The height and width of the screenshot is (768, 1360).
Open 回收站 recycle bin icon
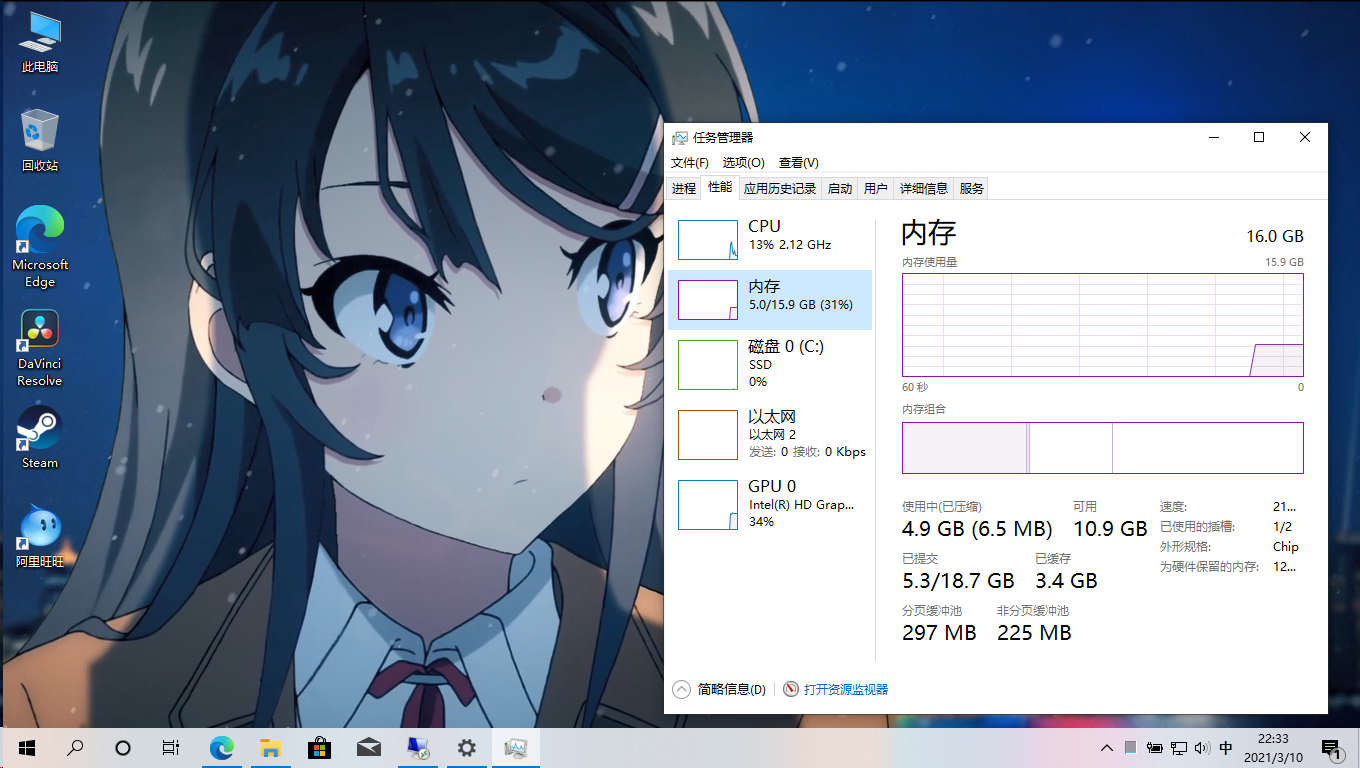40,140
